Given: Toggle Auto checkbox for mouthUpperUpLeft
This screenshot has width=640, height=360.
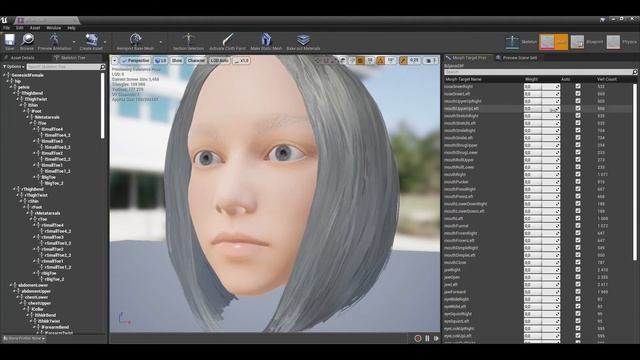Looking at the screenshot, I should click(578, 109).
